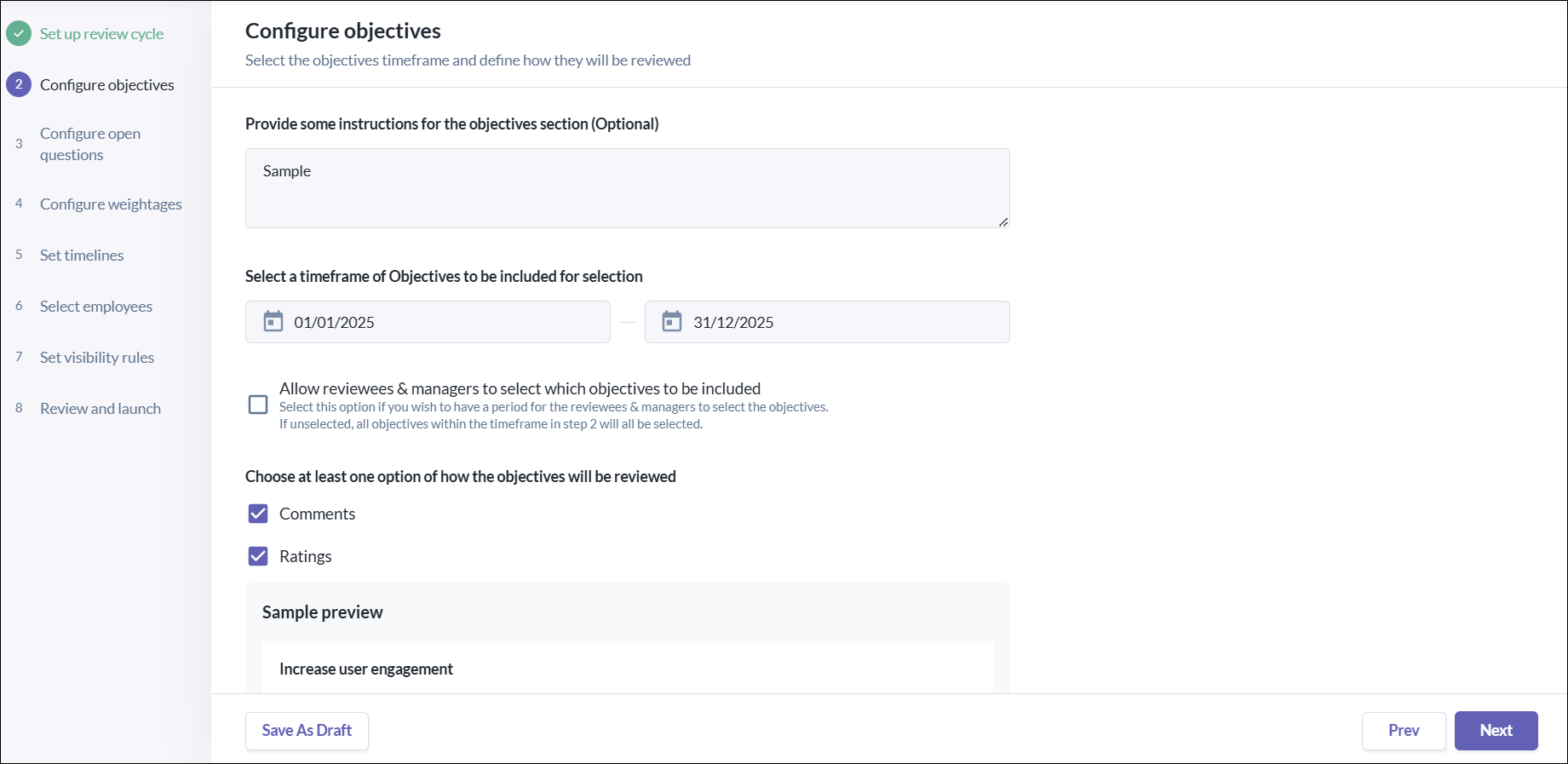Click the Save As Draft button
This screenshot has height=764, width=1568.
[307, 731]
